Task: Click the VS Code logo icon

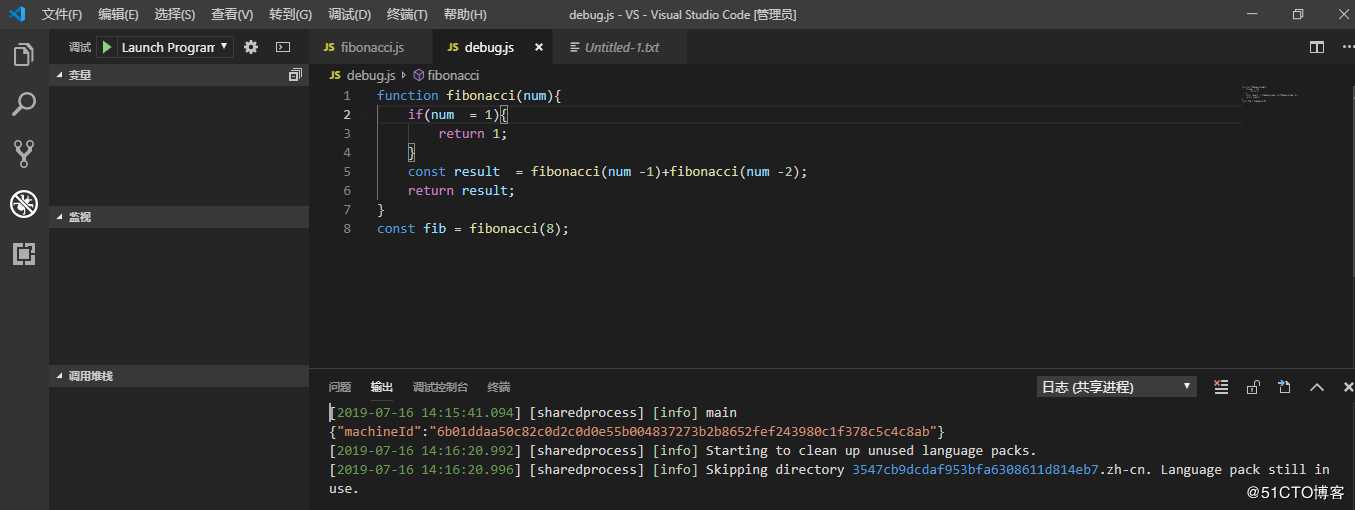Action: (17, 14)
